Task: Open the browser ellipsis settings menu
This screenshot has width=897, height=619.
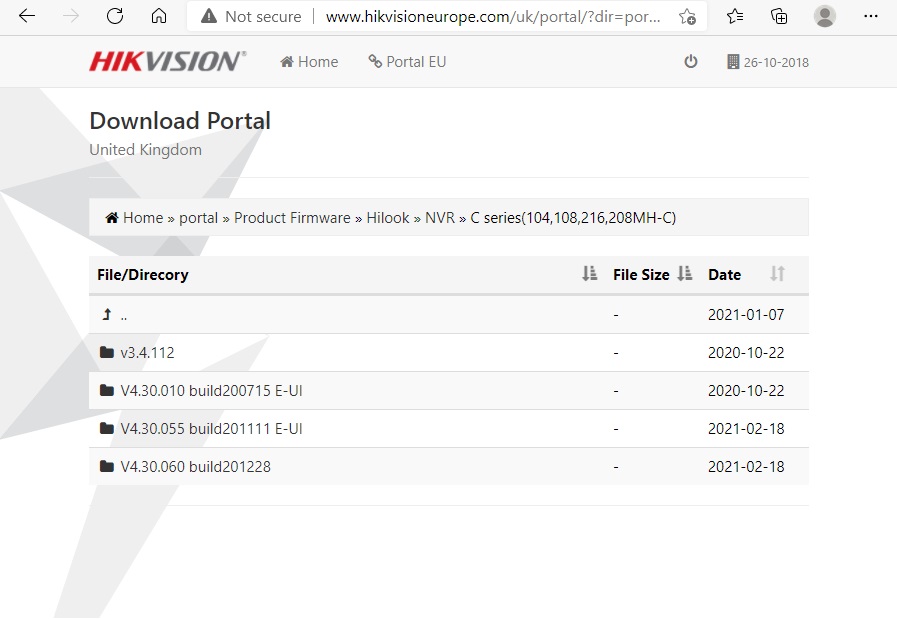Action: click(x=871, y=16)
